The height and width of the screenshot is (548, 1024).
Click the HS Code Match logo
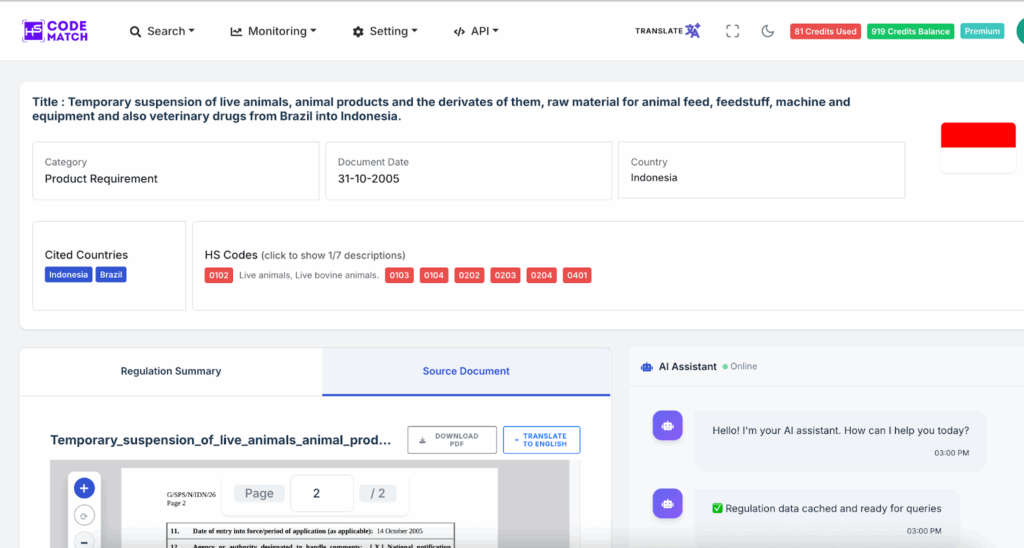coord(55,31)
